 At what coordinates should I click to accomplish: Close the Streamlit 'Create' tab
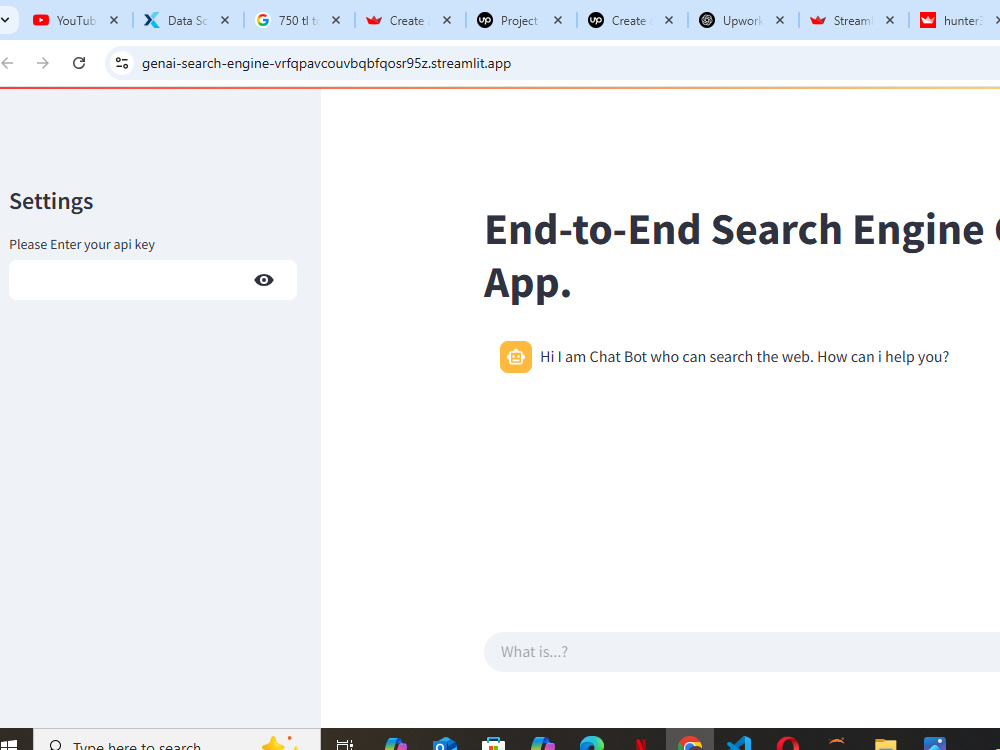(x=447, y=20)
